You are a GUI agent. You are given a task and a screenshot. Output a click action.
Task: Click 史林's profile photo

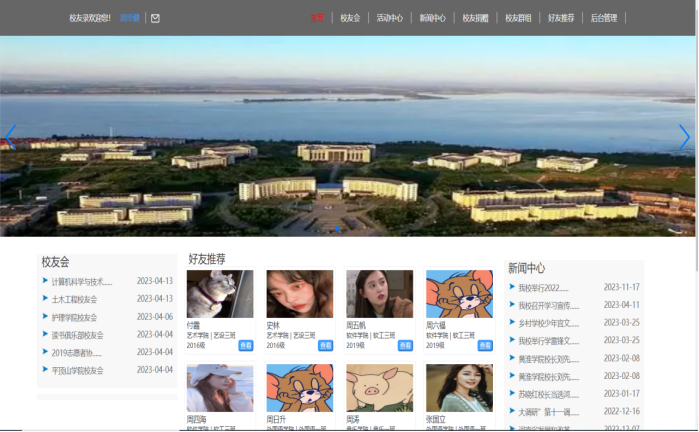300,294
